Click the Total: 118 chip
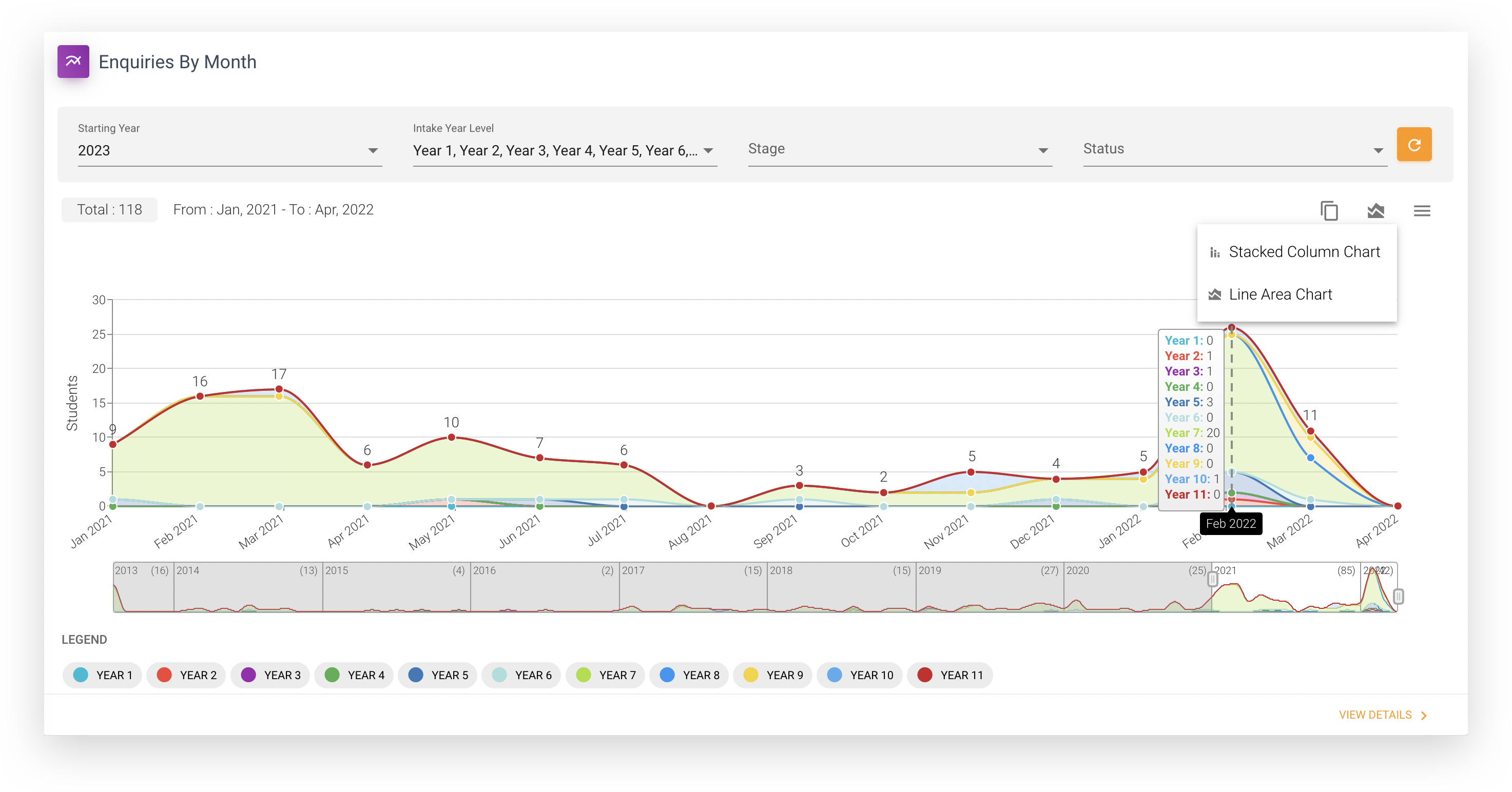This screenshot has width=1512, height=792. tap(109, 209)
